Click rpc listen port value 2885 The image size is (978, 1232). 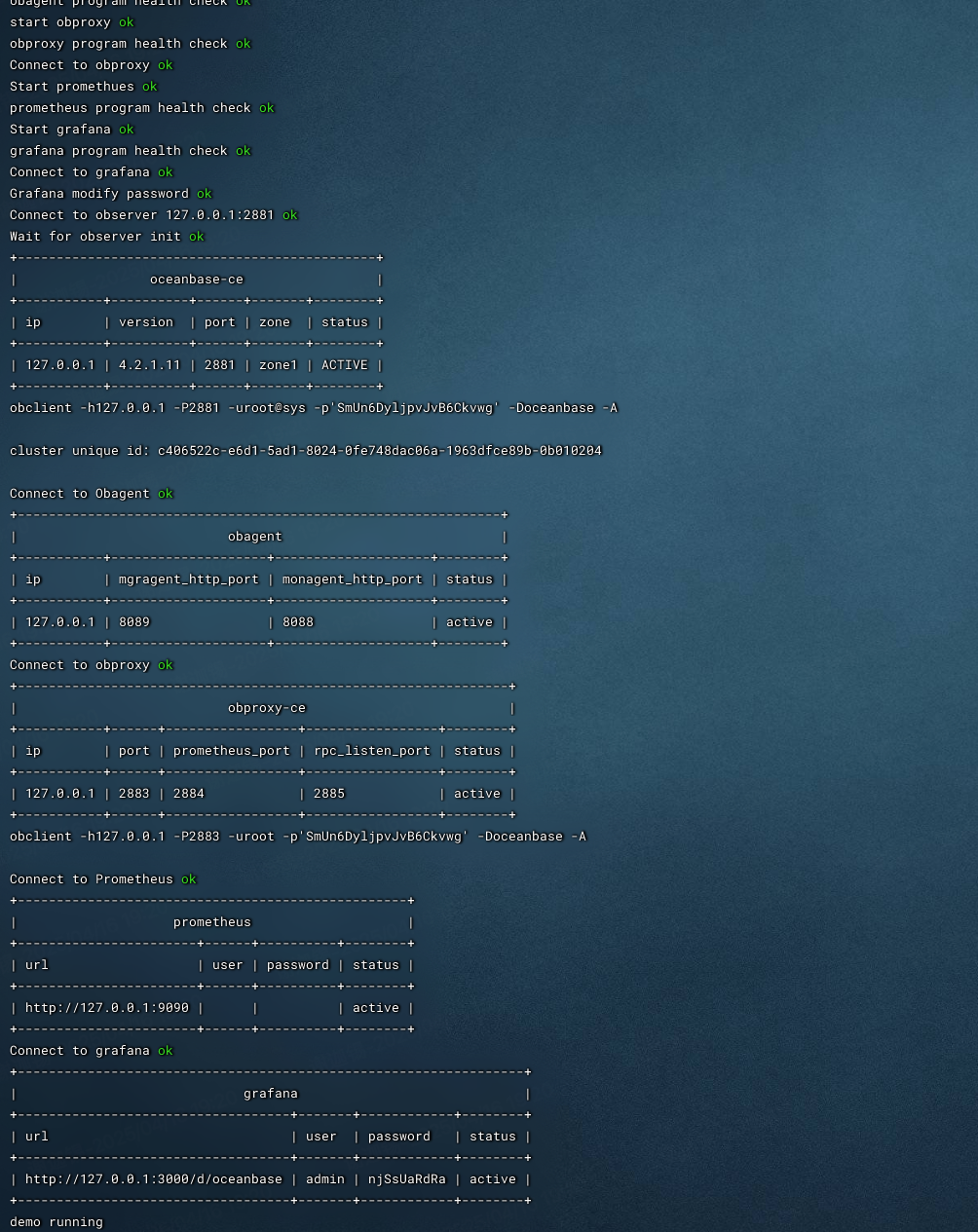point(329,794)
